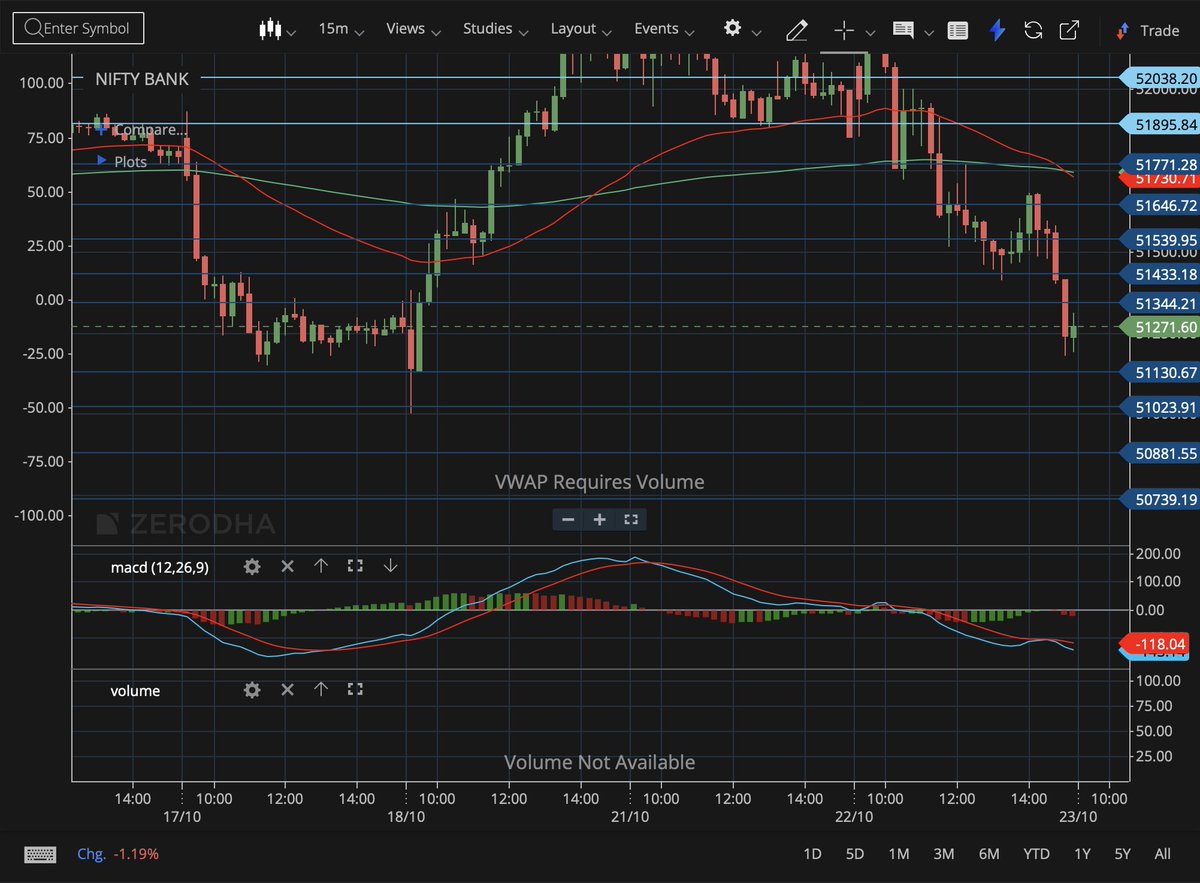The height and width of the screenshot is (883, 1200).
Task: Click the Chg. -1.19% readout
Action: 118,854
